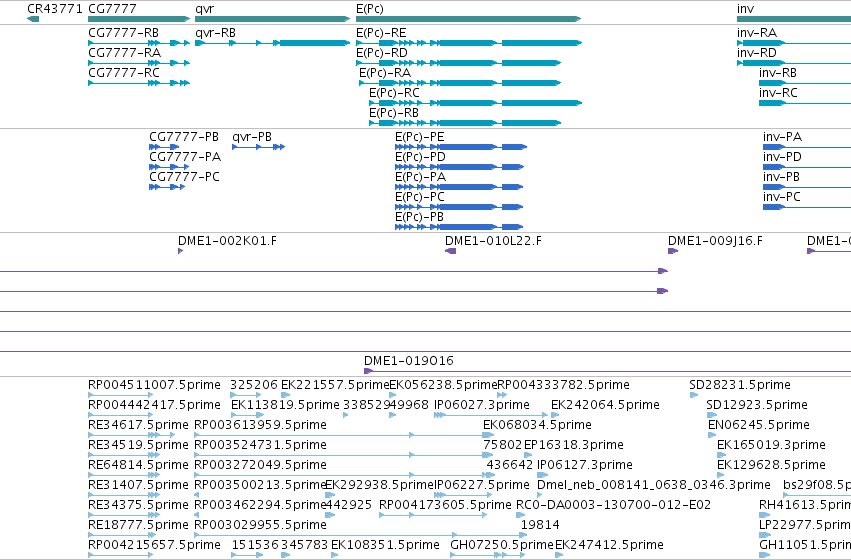Select protein E(Pc)-PA
The image size is (851, 560).
pyautogui.click(x=459, y=187)
